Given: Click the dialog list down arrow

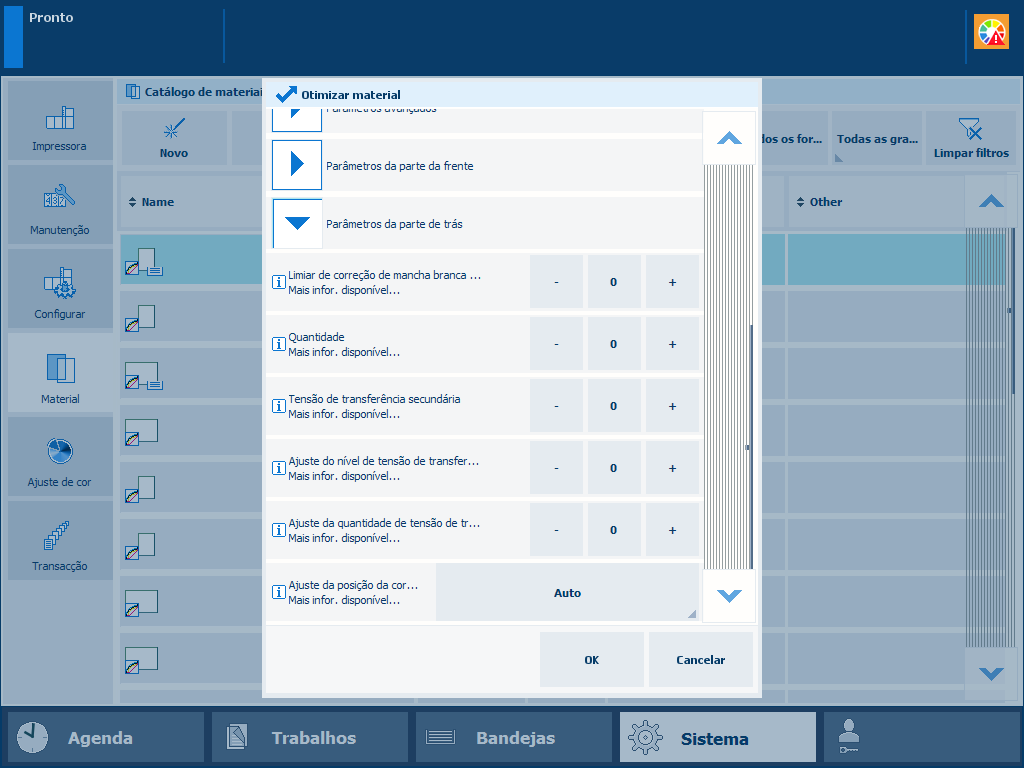Looking at the screenshot, I should pos(729,596).
